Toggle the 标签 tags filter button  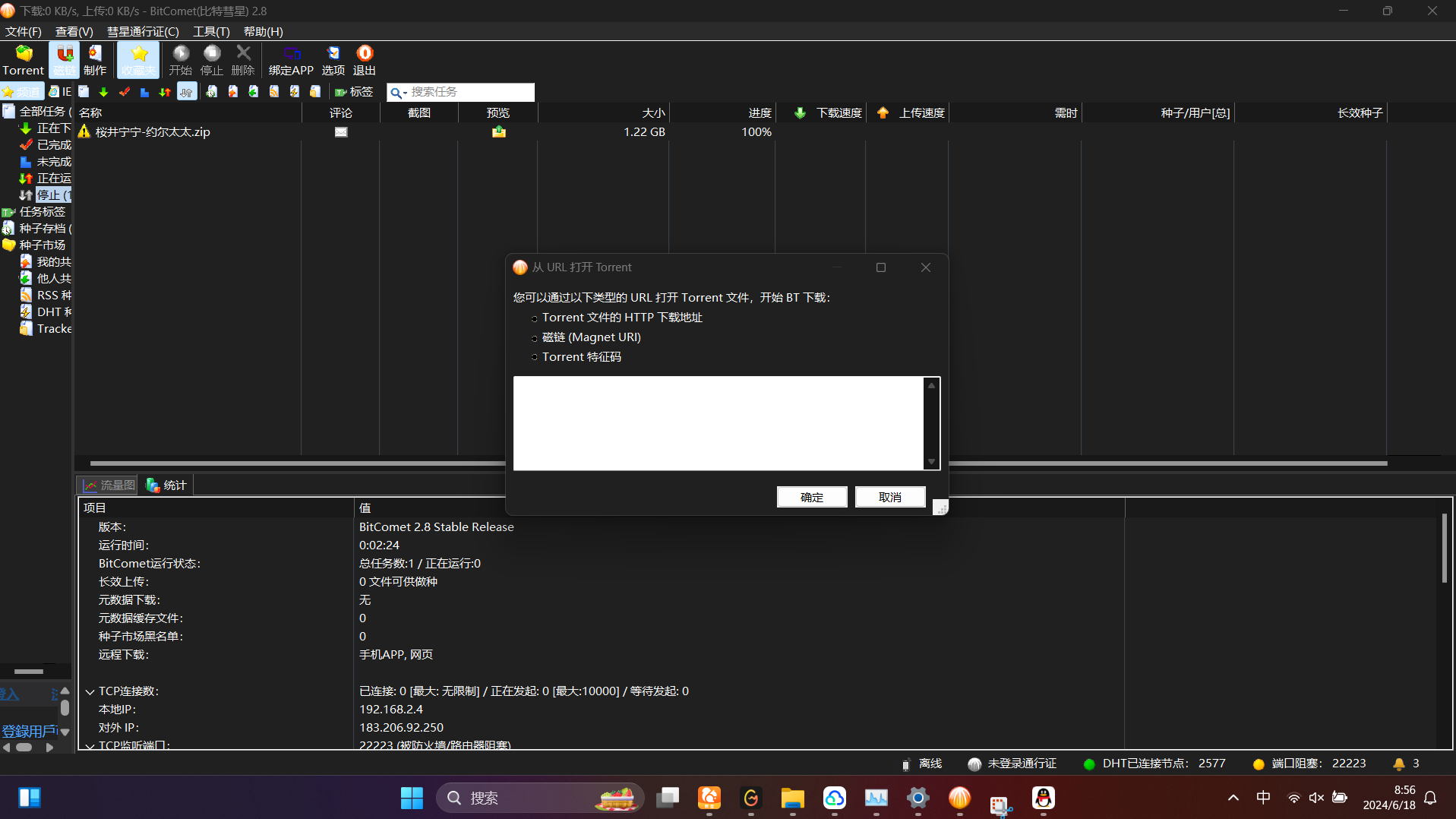[x=354, y=92]
